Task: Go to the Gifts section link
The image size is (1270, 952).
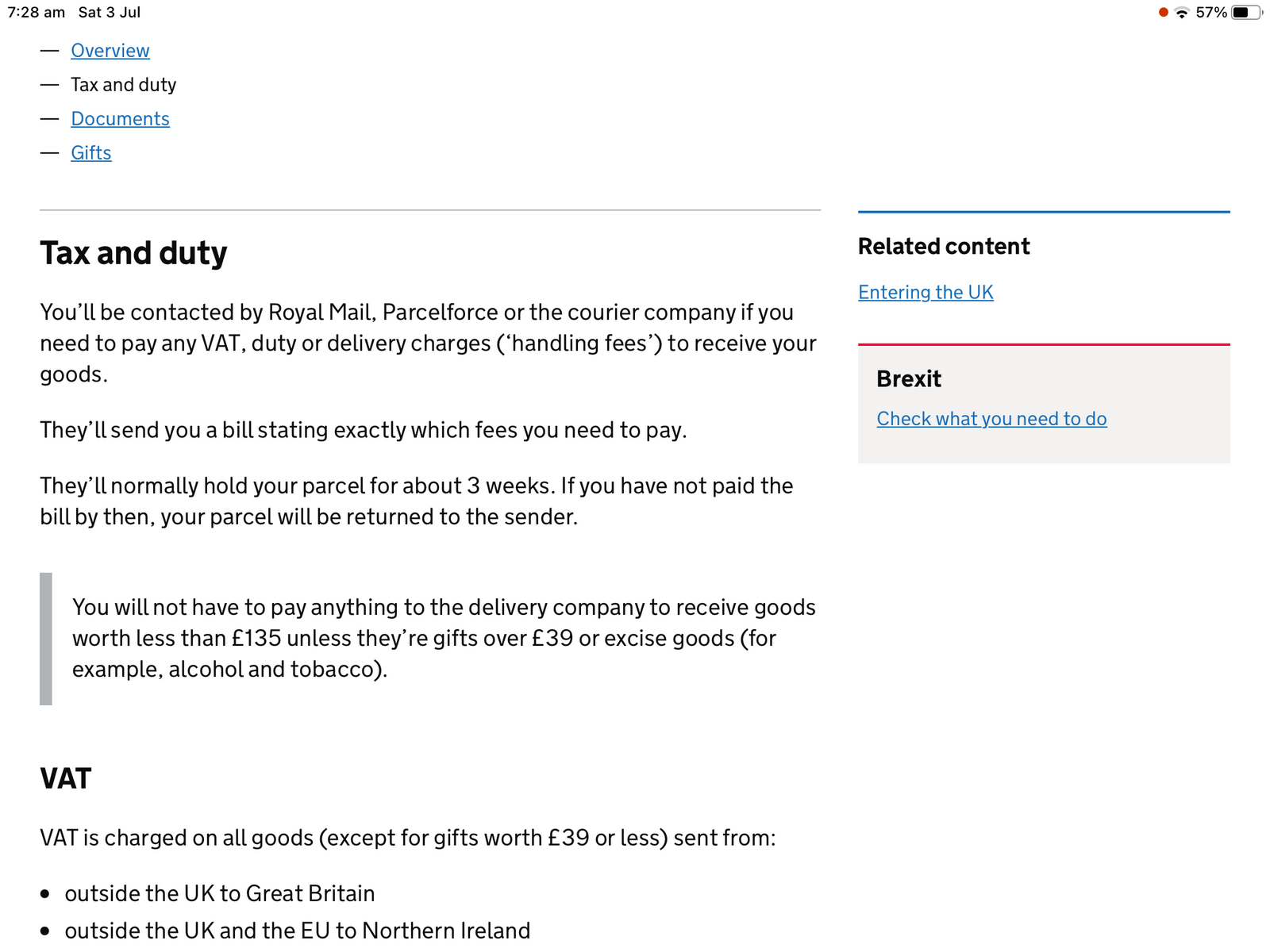Action: click(x=91, y=153)
